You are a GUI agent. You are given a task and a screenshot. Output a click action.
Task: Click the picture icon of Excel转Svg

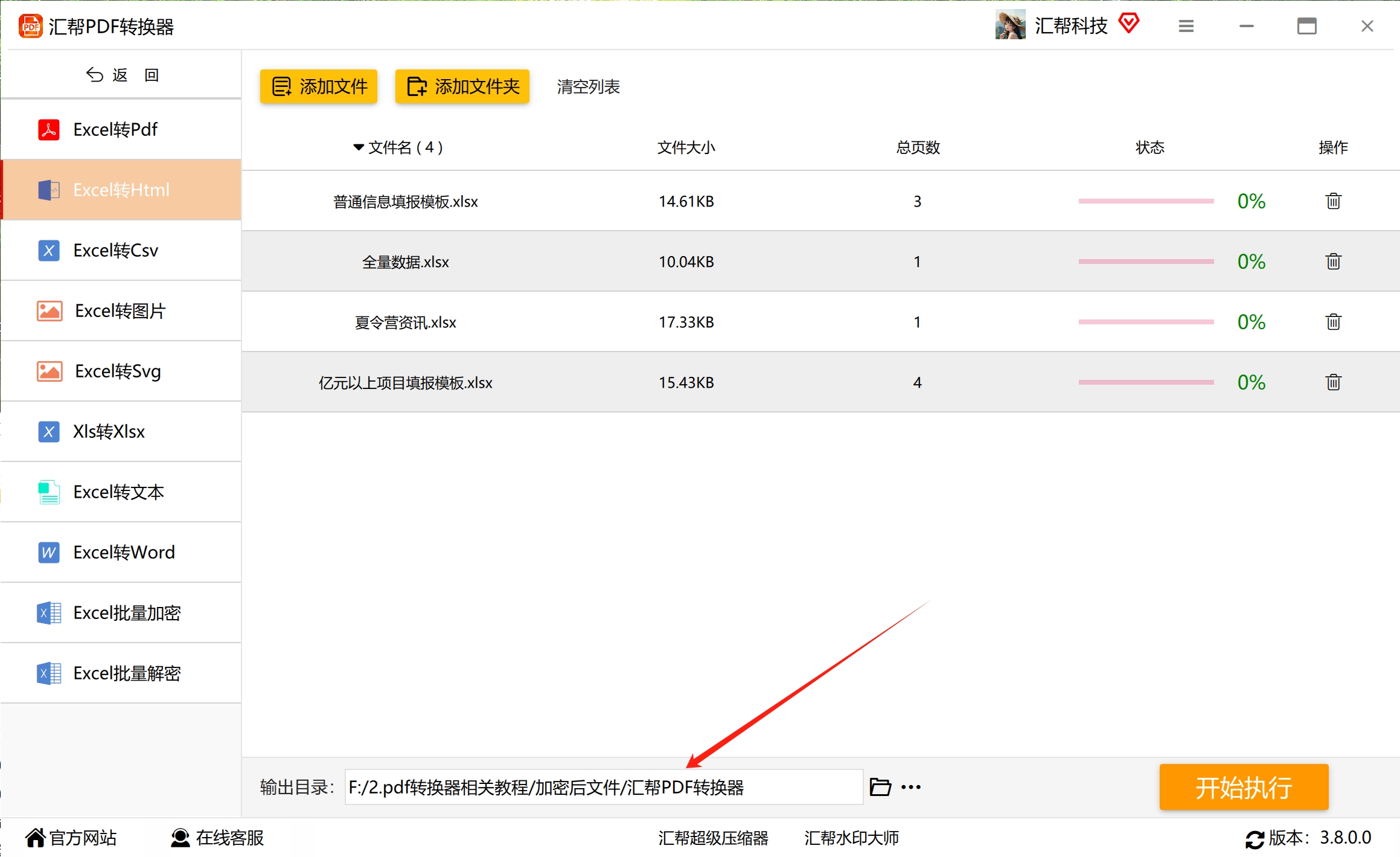tap(50, 371)
